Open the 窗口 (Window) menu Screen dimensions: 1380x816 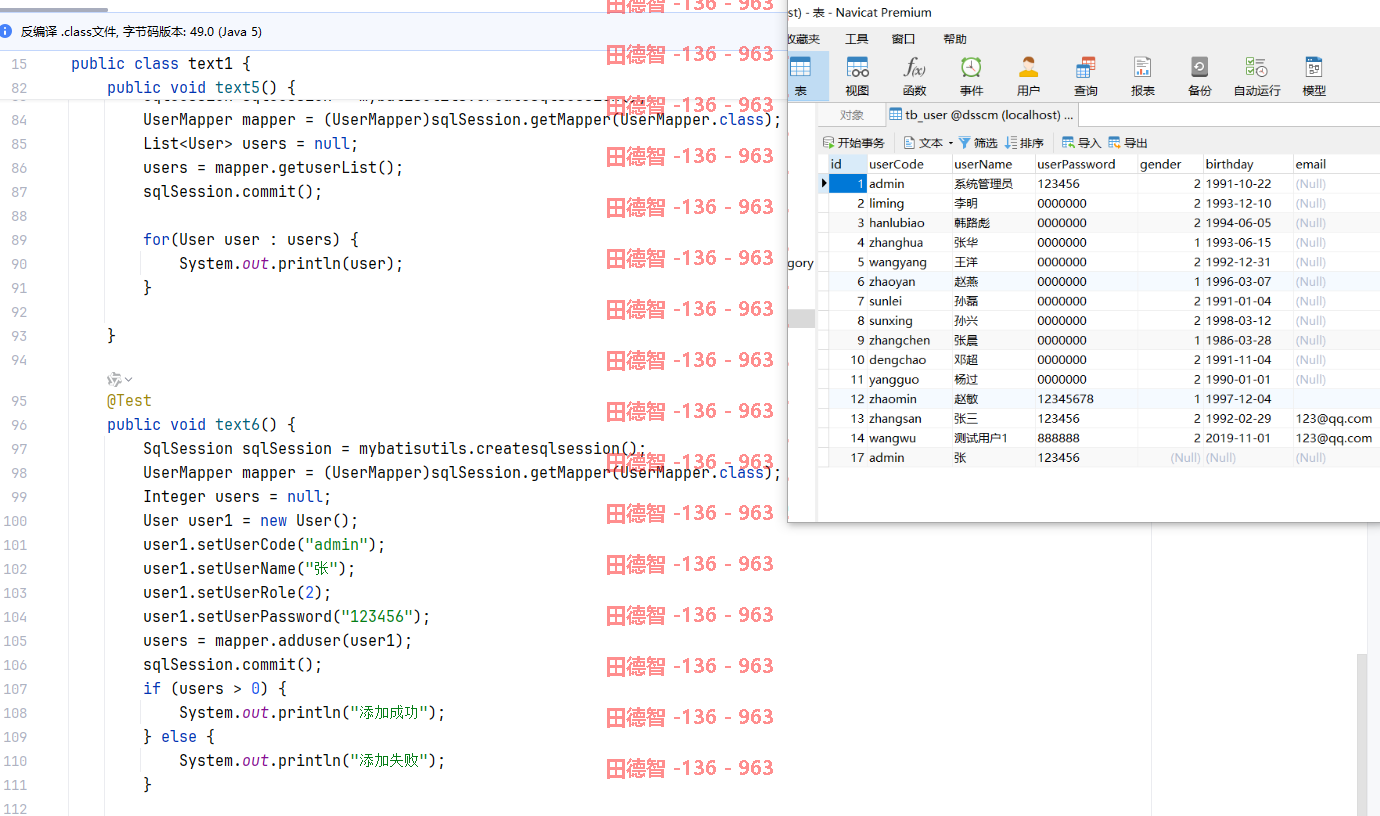903,39
